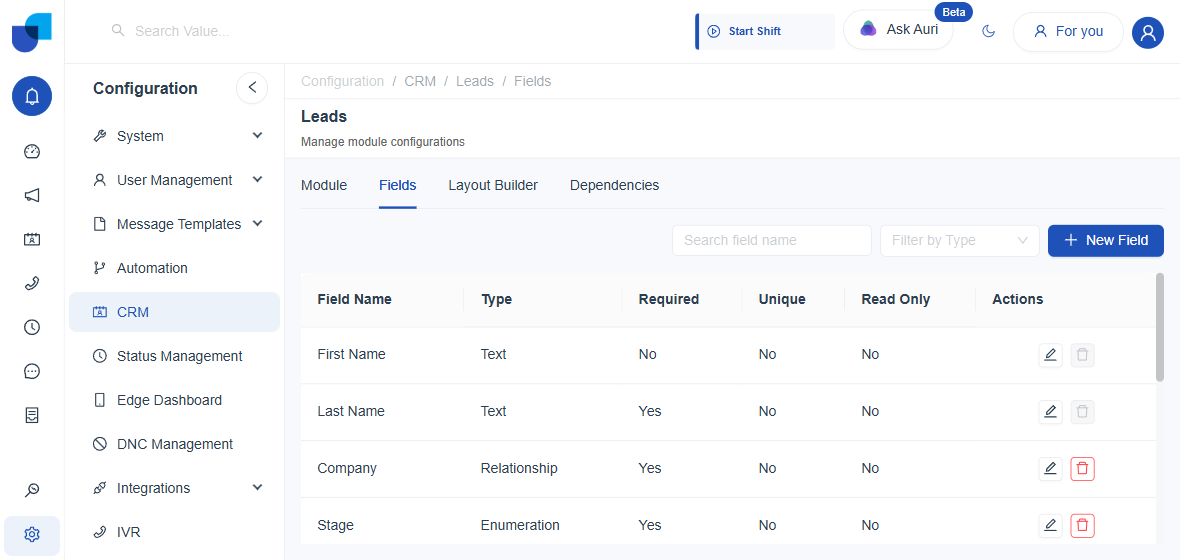1180x560 pixels.
Task: Go to CRM breadcrumb
Action: point(420,81)
